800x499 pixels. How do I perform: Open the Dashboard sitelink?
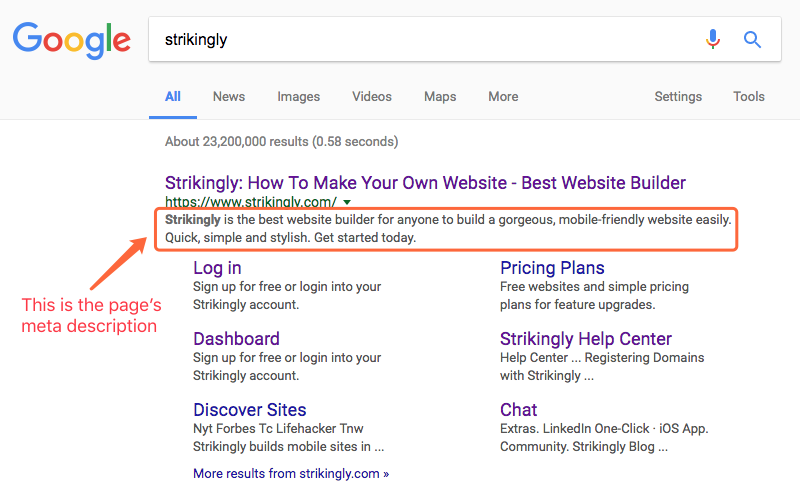pos(236,339)
